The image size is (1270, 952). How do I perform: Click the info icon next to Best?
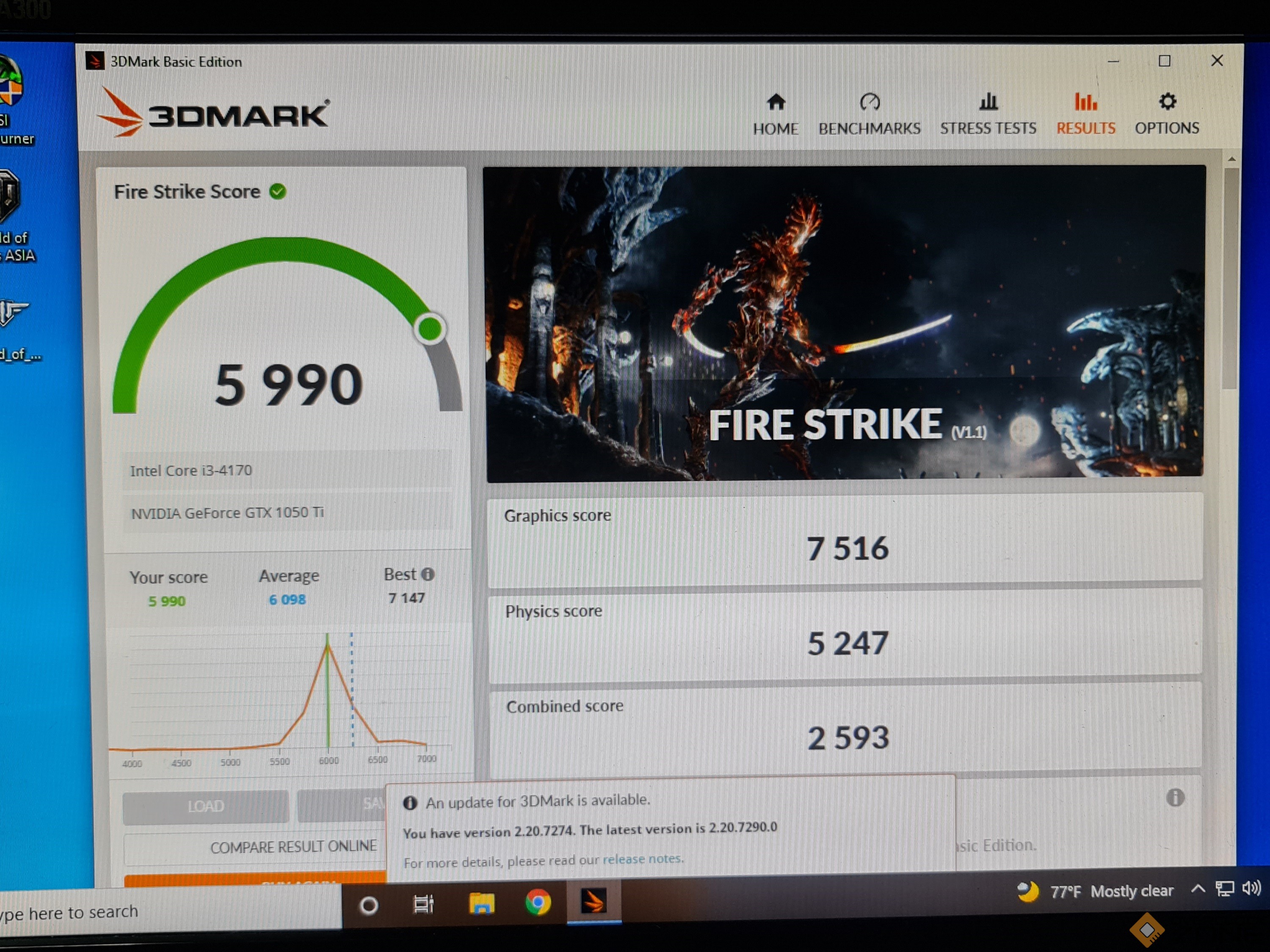[x=428, y=575]
